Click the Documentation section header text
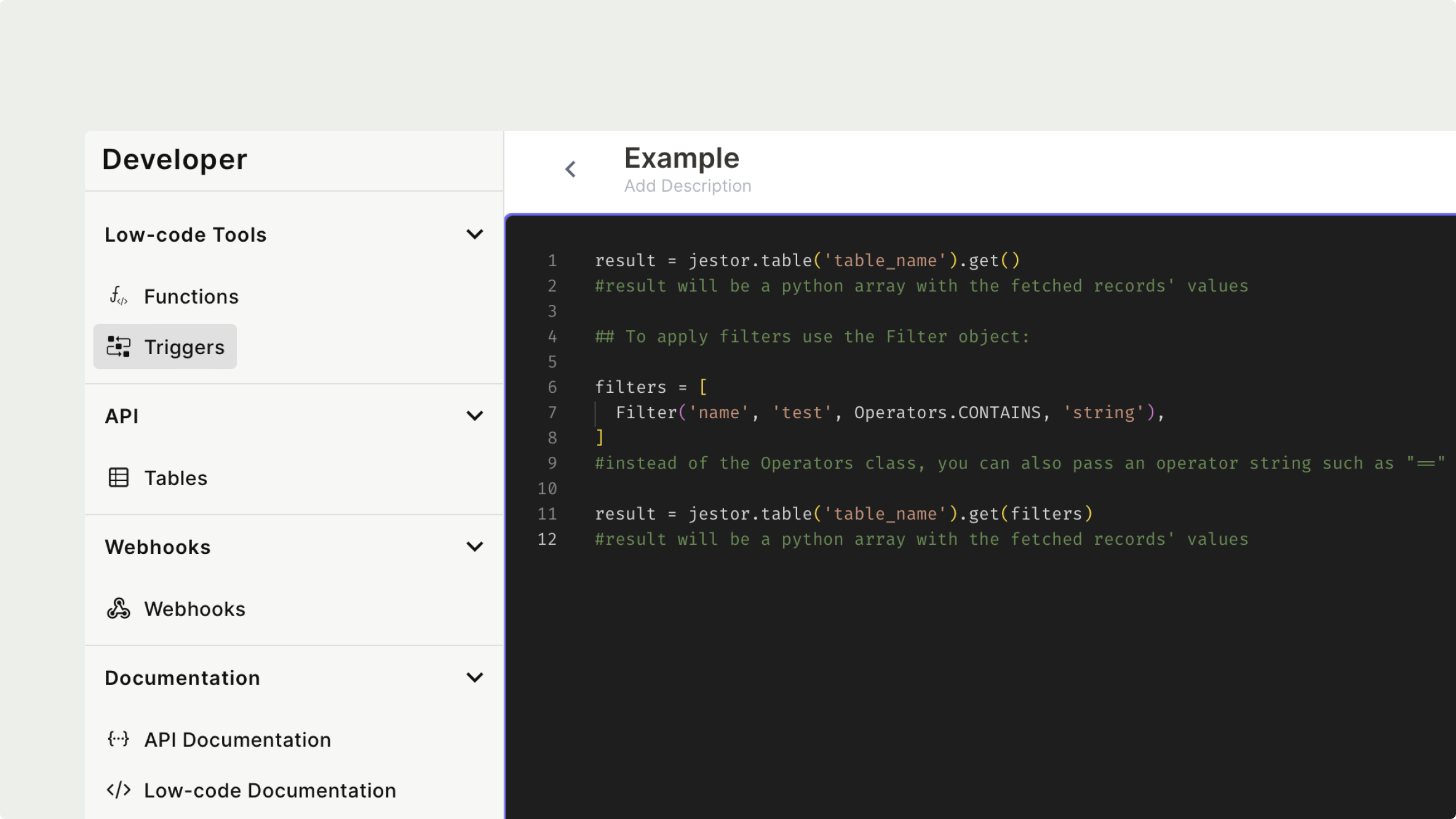 tap(183, 678)
